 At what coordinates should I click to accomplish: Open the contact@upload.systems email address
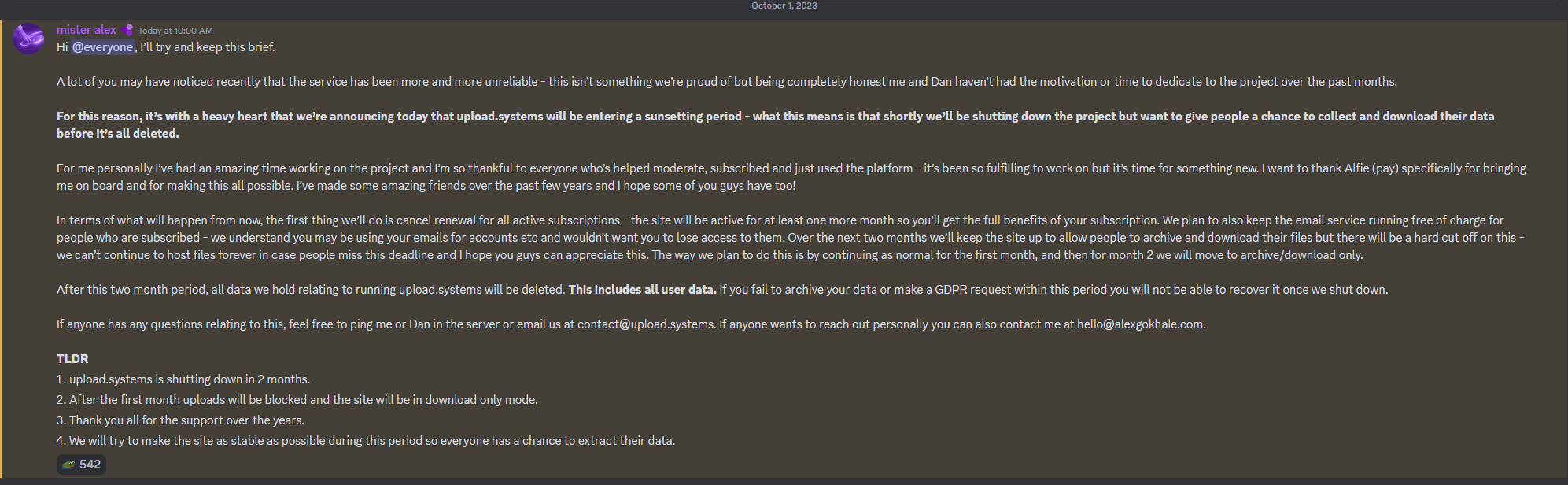[646, 324]
